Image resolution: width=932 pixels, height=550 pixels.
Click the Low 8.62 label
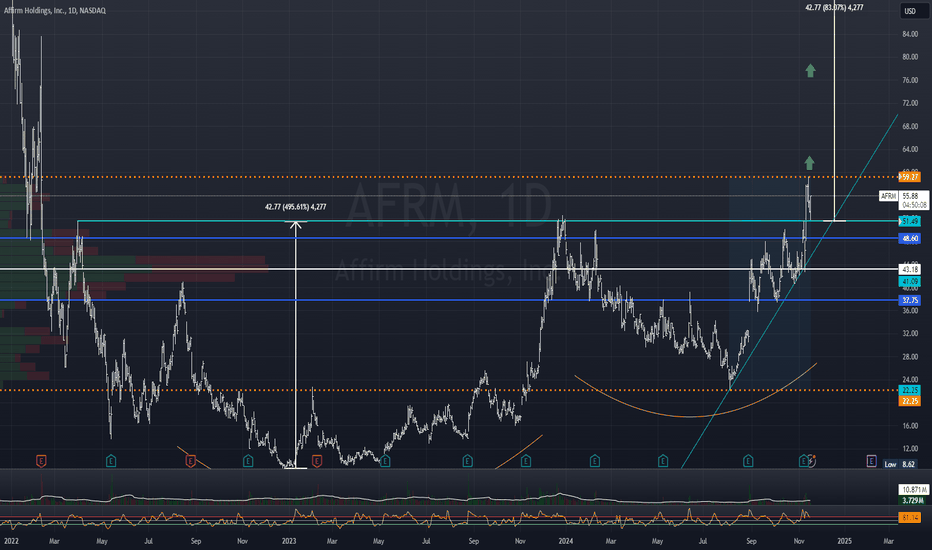(900, 464)
